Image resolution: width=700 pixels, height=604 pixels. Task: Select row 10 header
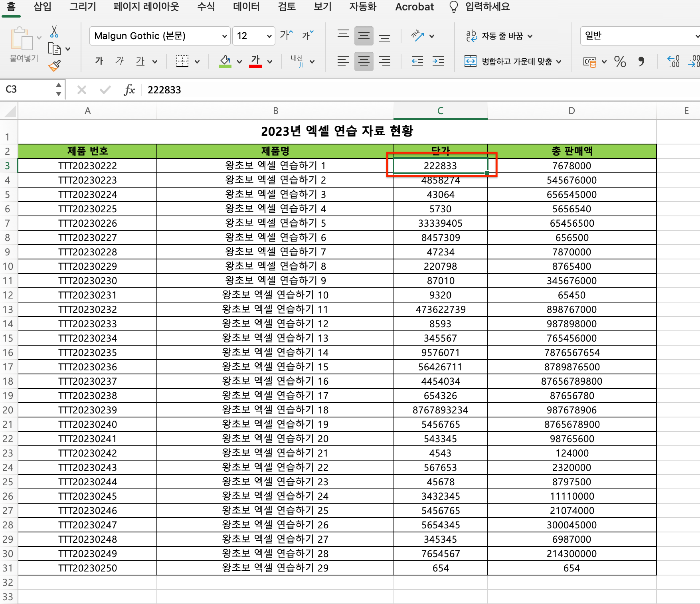8,267
